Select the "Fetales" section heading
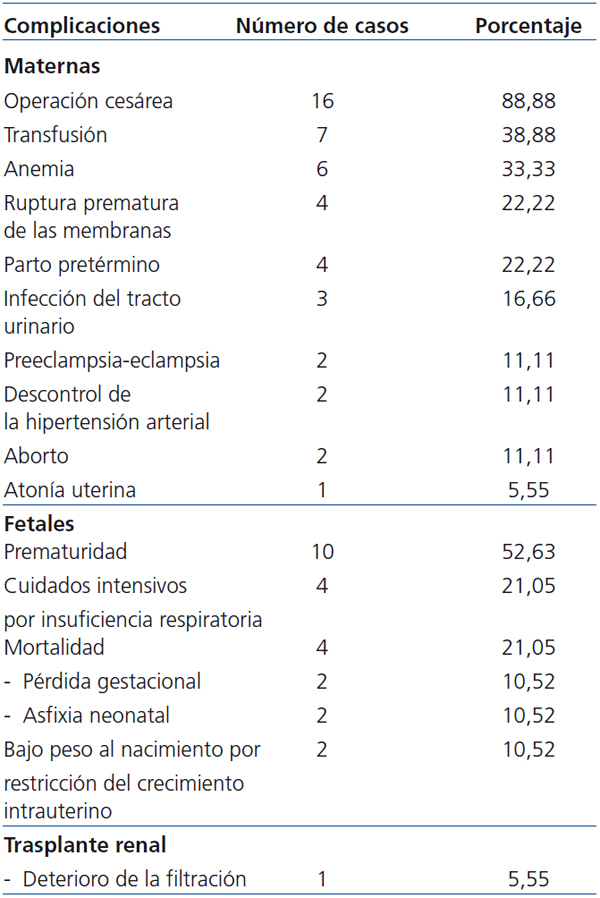Viewport: 600px width, 898px height. click(40, 523)
